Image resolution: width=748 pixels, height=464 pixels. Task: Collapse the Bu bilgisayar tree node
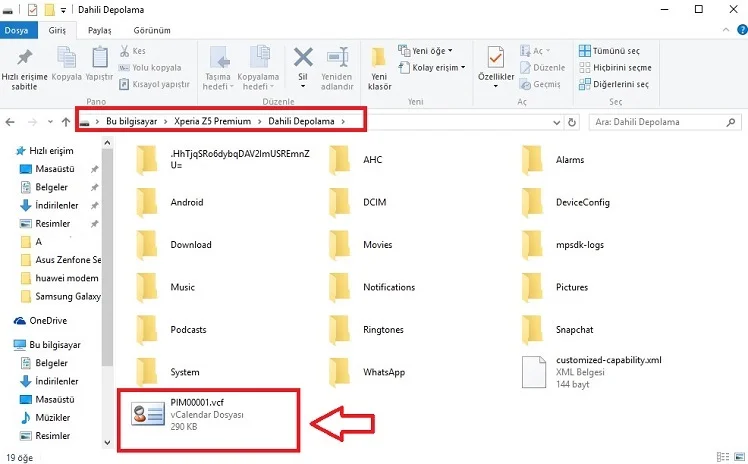[x=7, y=344]
